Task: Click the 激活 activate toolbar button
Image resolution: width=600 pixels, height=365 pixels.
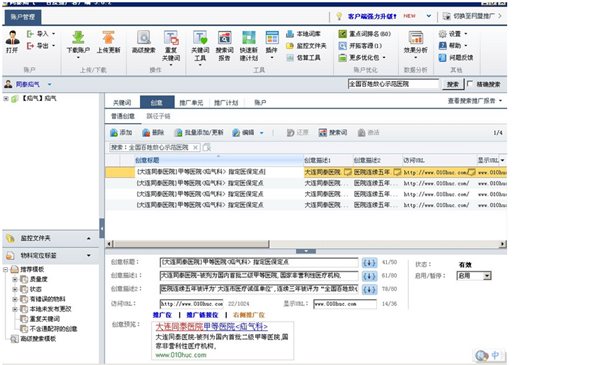Action: click(x=368, y=133)
